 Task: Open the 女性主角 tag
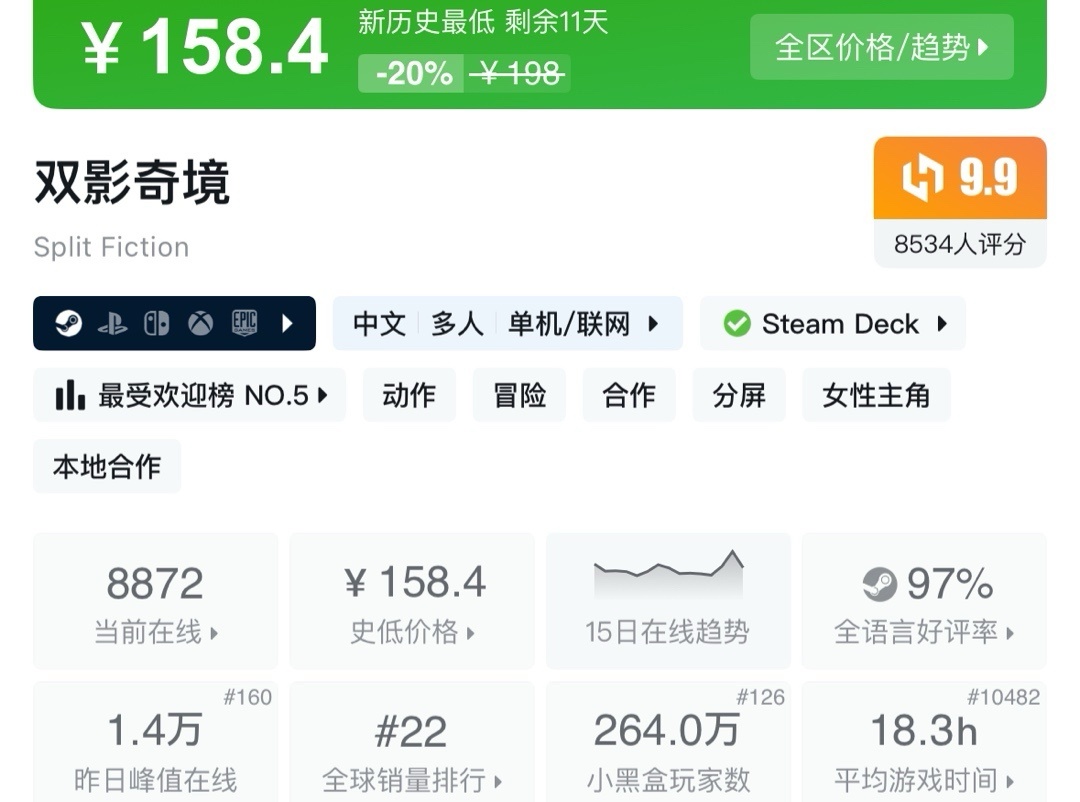click(x=876, y=395)
